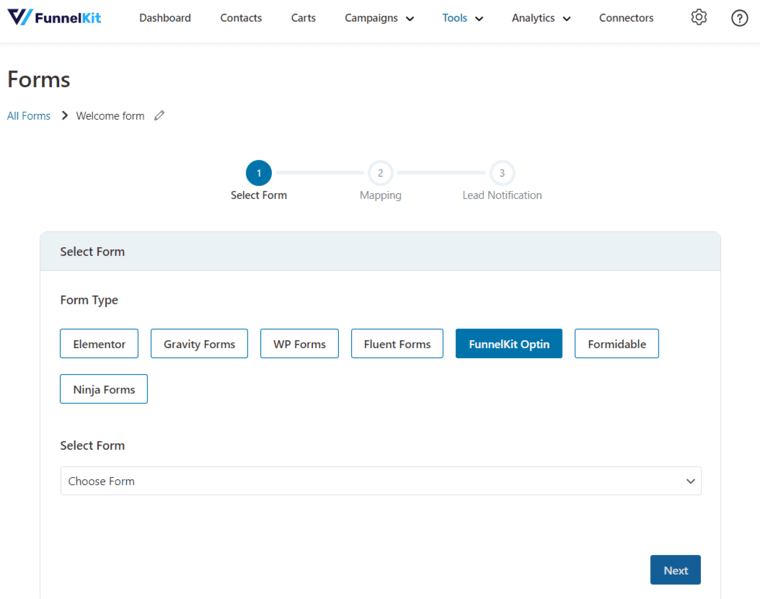Choose Elementor form type
This screenshot has height=599, width=760.
(x=99, y=344)
